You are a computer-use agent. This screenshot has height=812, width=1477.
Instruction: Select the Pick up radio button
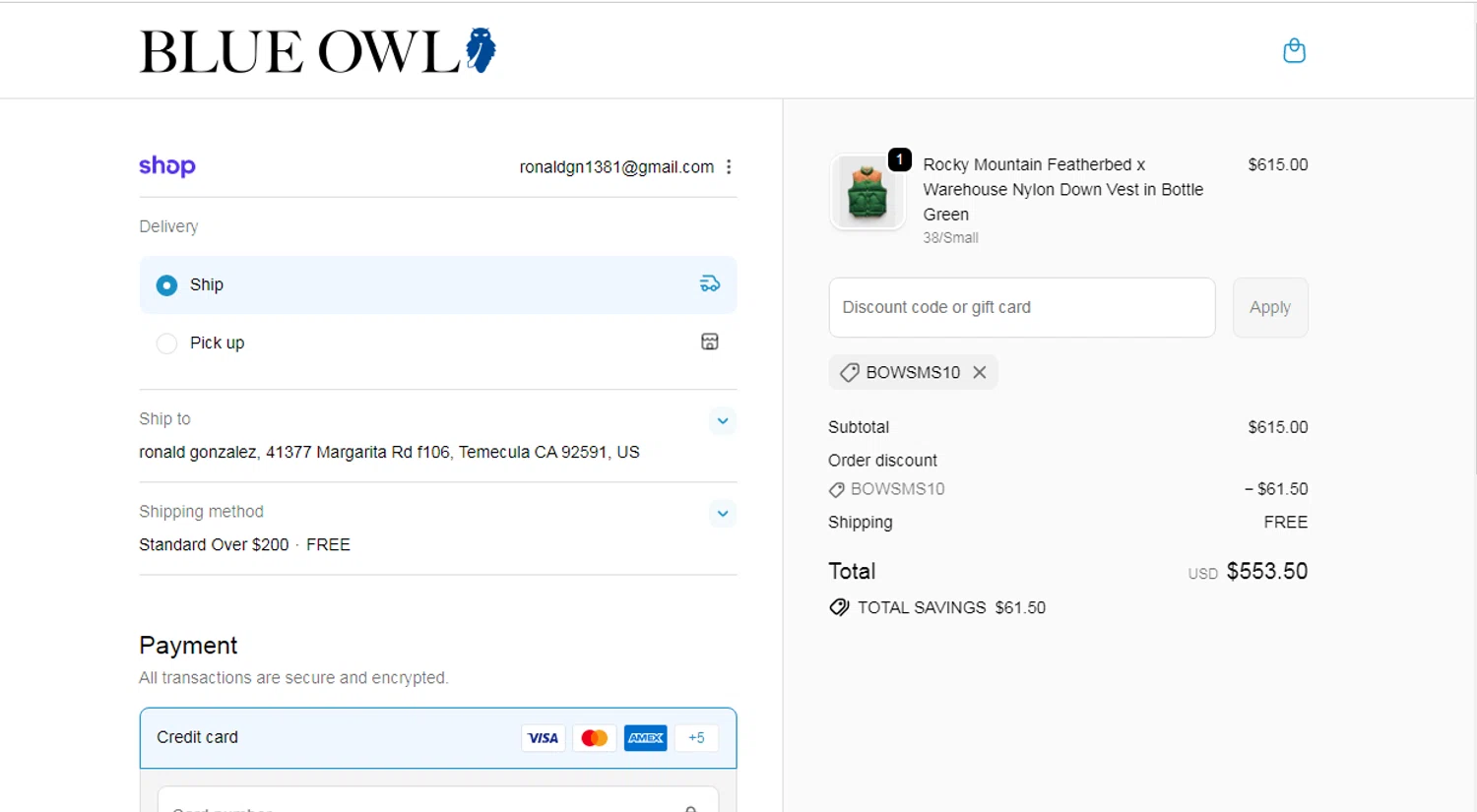[167, 344]
